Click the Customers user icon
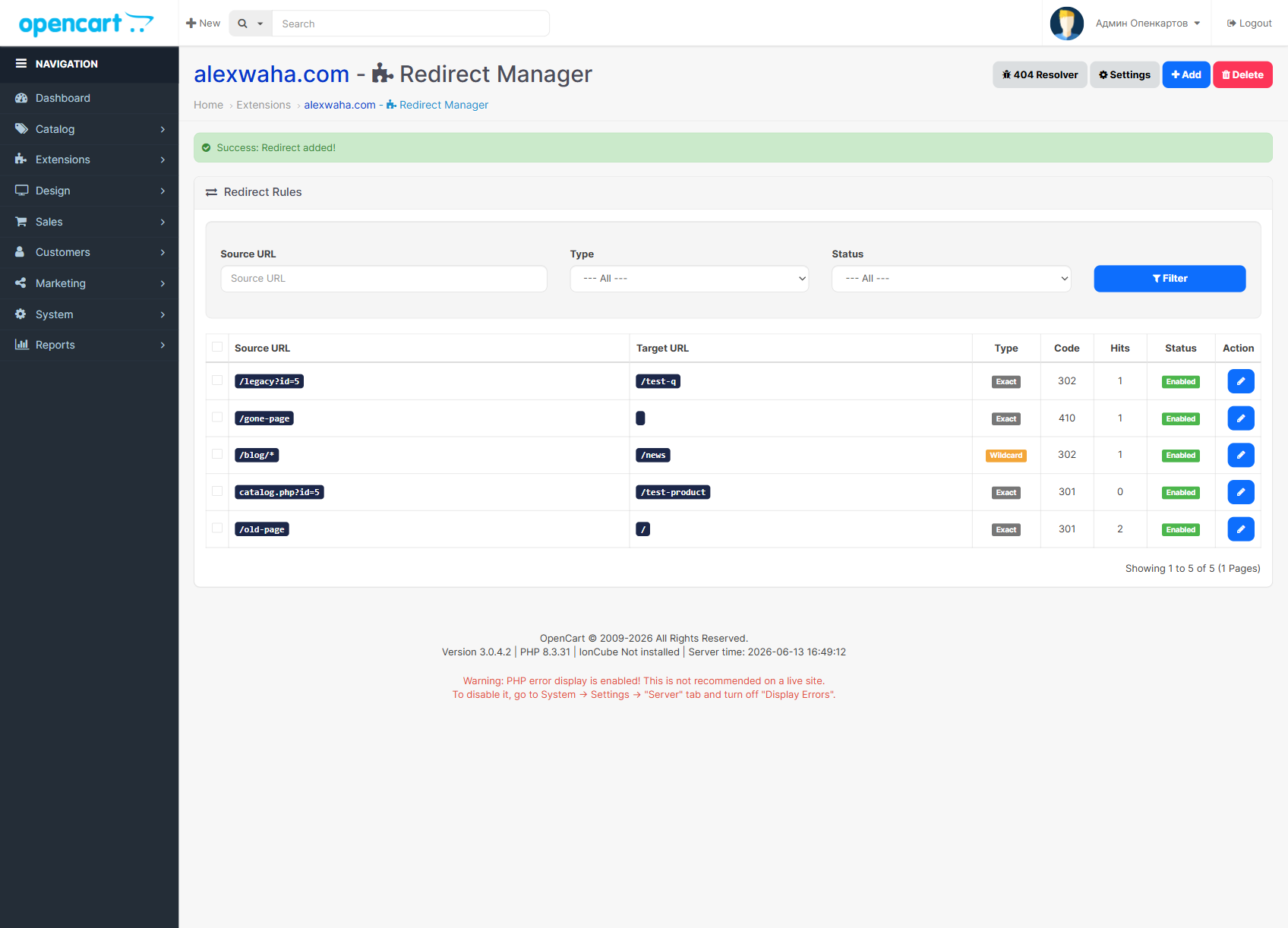This screenshot has height=928, width=1288. tap(21, 252)
